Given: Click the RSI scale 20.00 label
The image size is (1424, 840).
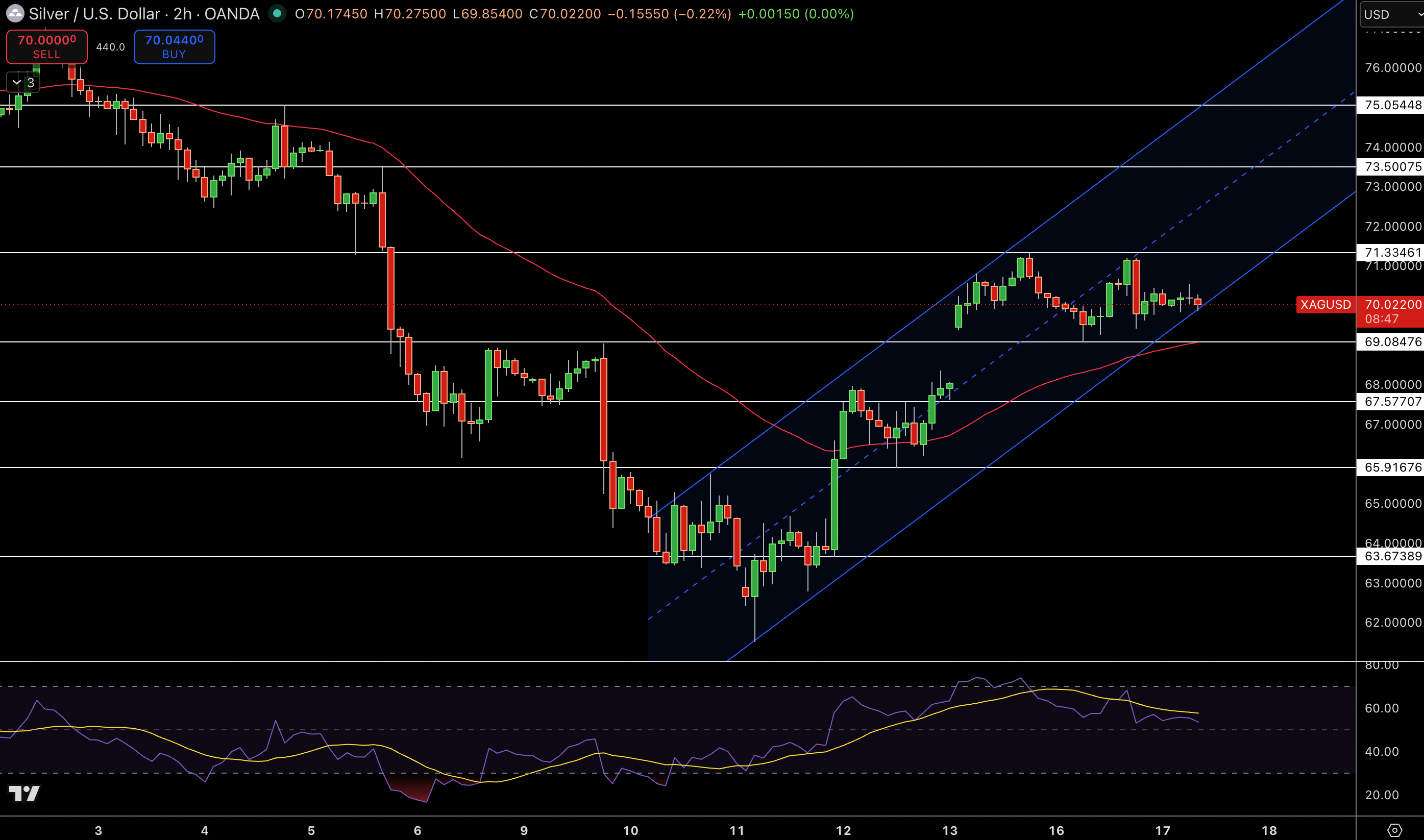Looking at the screenshot, I should pos(1382,795).
